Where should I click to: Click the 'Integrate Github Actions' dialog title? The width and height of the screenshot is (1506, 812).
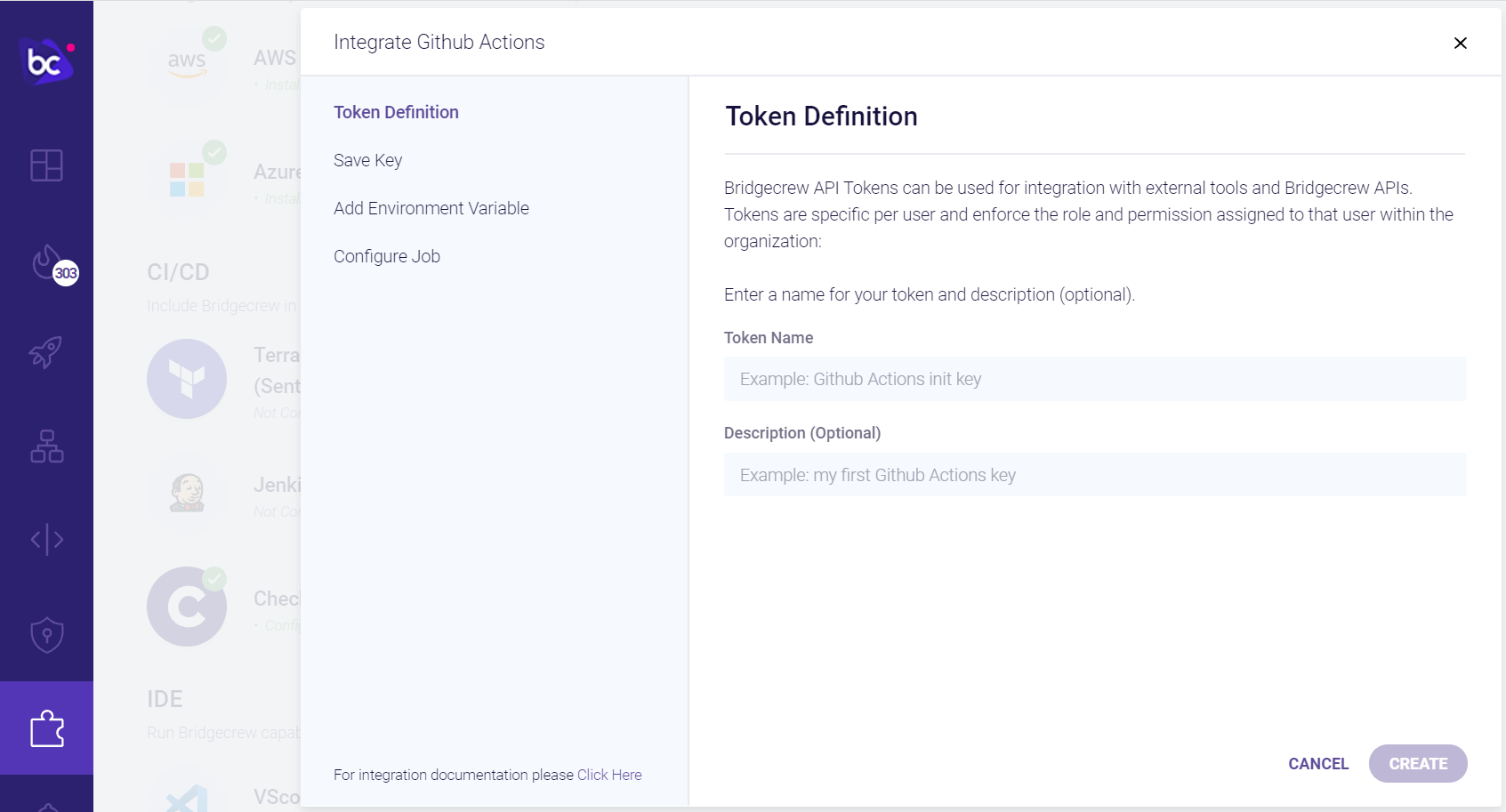[439, 42]
